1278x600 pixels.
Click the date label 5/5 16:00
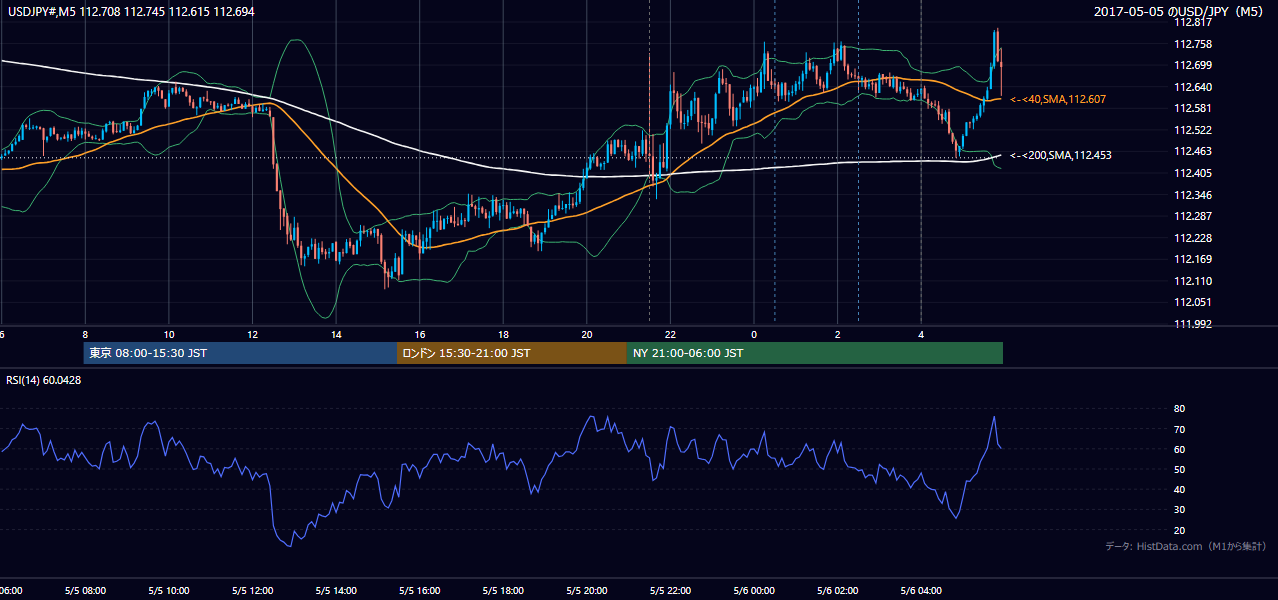click(420, 591)
